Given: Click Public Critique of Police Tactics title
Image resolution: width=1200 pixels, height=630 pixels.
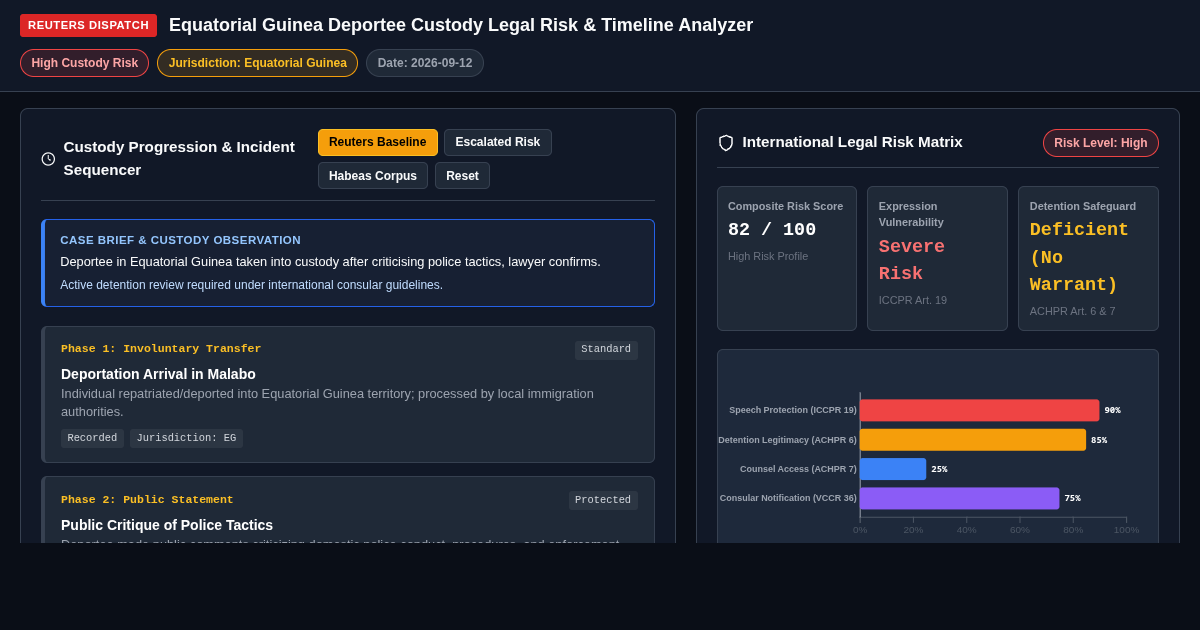Looking at the screenshot, I should (167, 525).
